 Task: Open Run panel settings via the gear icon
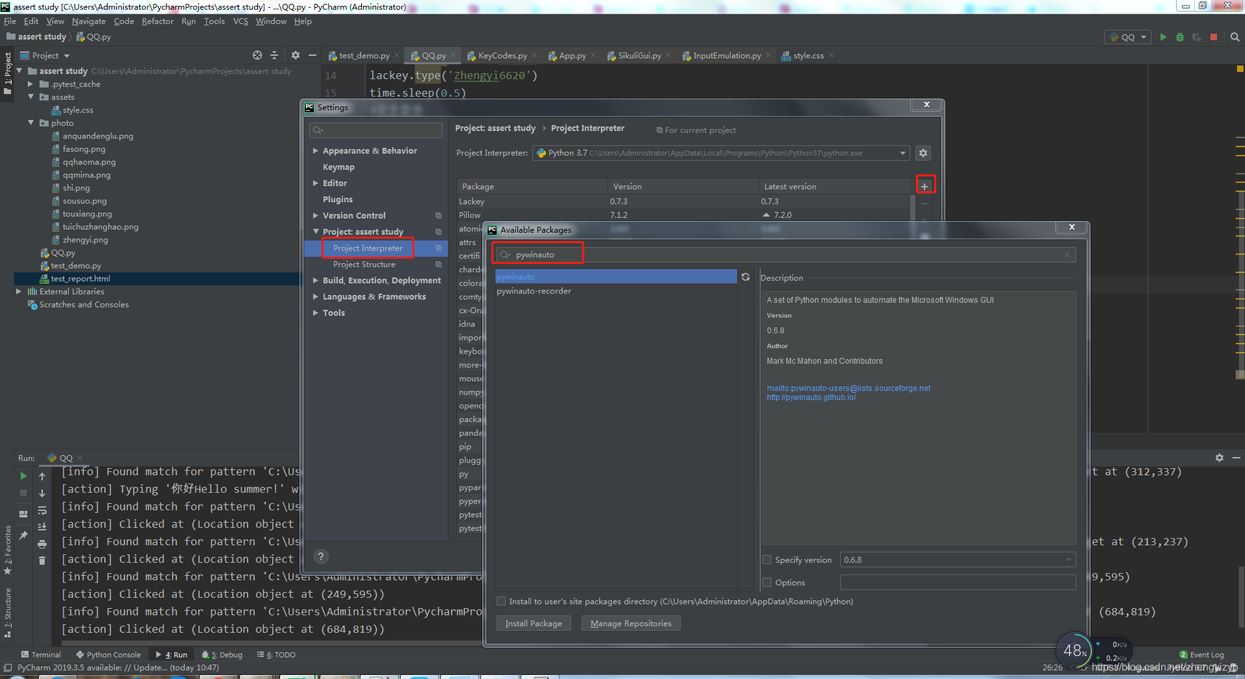pyautogui.click(x=1218, y=457)
